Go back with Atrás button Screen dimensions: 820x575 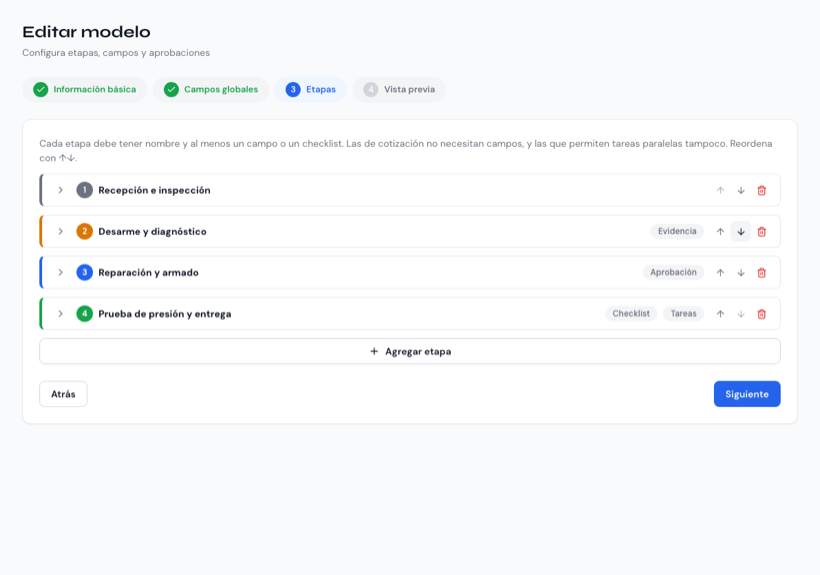coord(63,394)
